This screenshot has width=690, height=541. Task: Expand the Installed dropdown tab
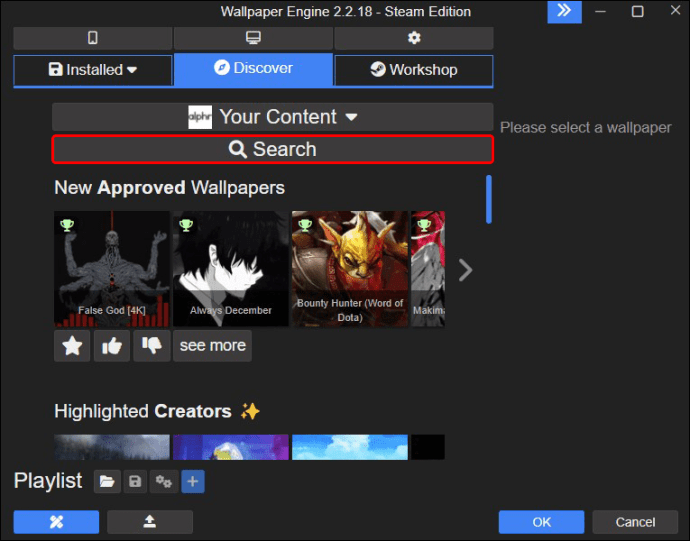[92, 70]
